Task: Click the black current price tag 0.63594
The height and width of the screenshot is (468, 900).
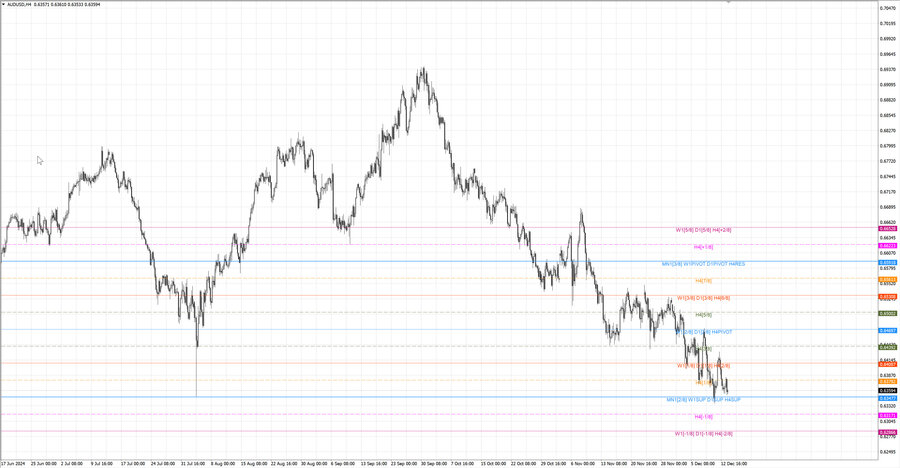Action: coord(888,390)
